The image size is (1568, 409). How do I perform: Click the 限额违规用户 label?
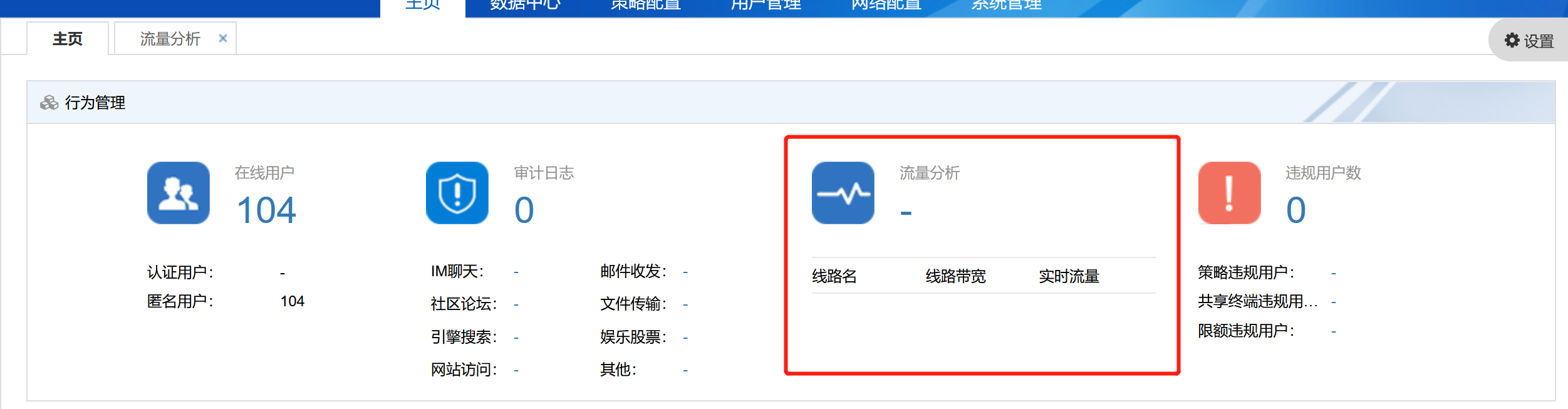[1247, 331]
